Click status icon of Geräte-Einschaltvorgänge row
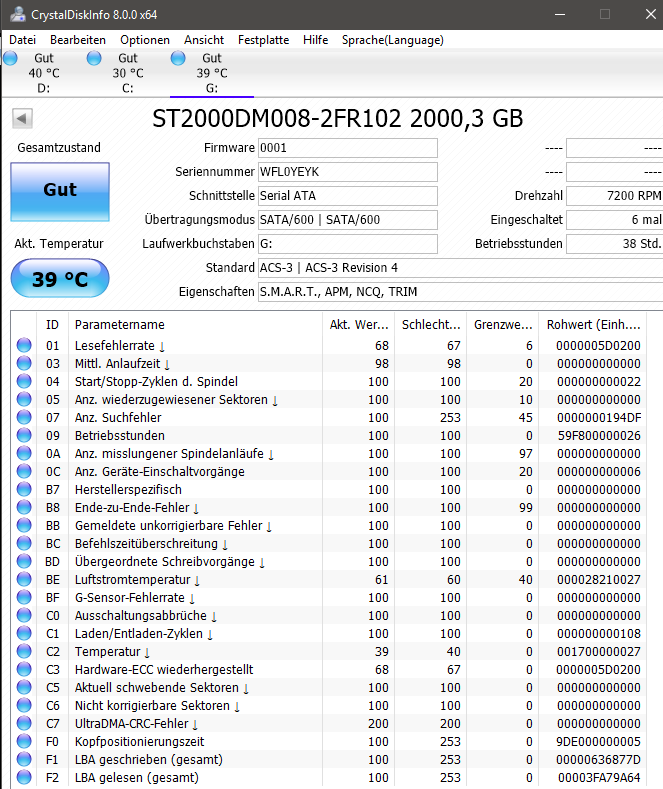Image resolution: width=663 pixels, height=789 pixels. click(x=24, y=471)
